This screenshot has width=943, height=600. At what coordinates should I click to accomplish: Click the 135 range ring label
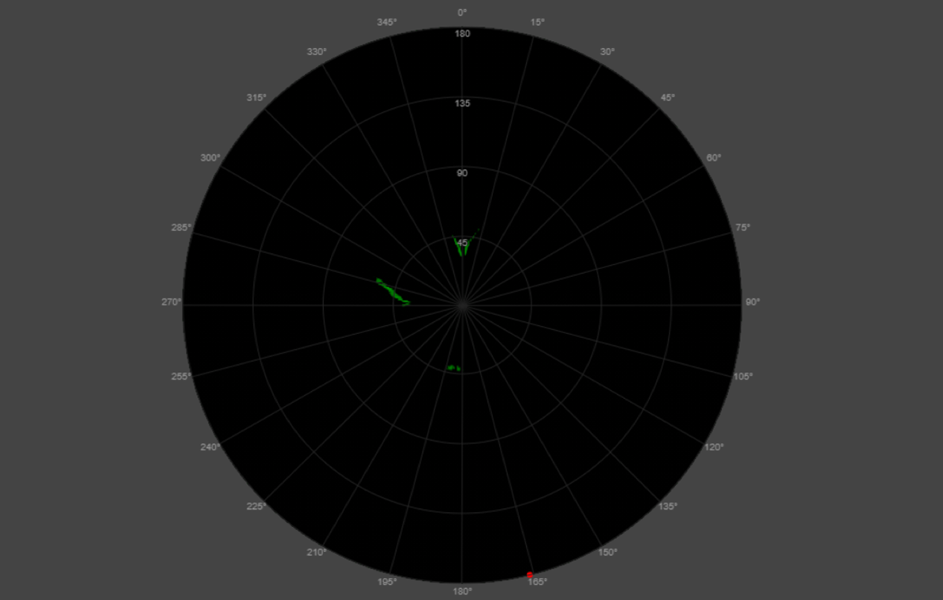462,103
